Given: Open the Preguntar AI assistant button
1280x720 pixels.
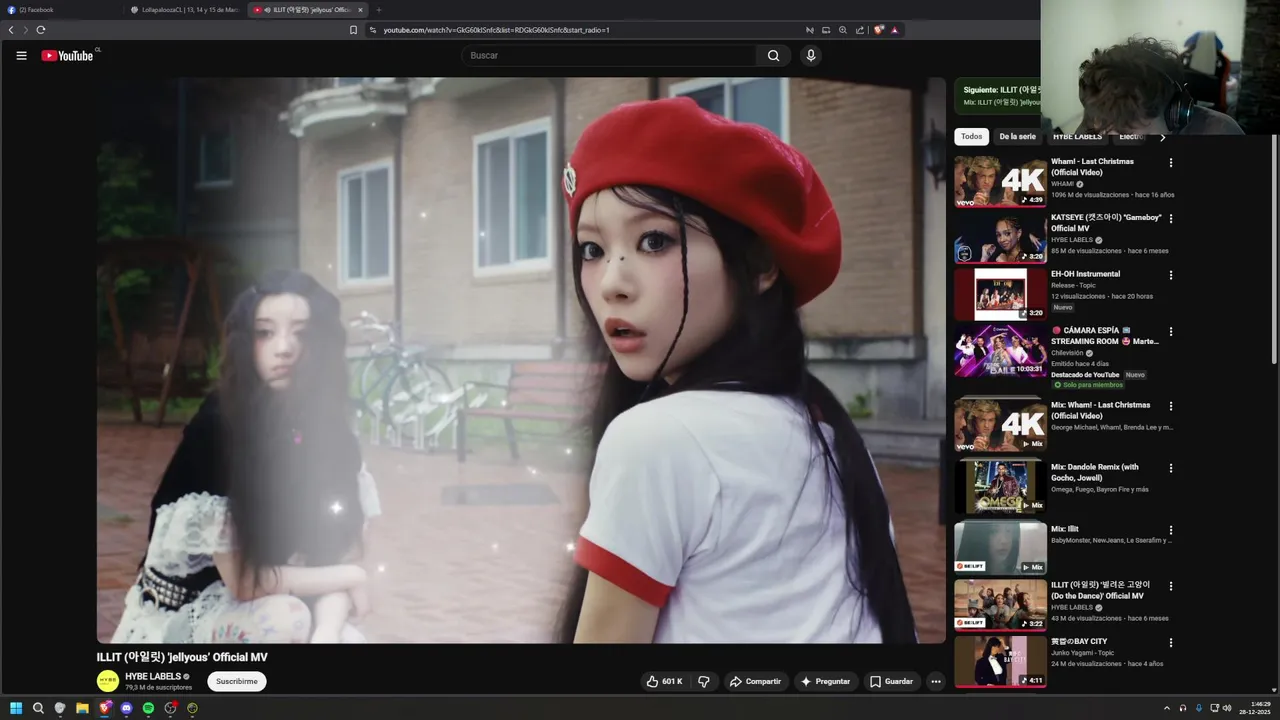Looking at the screenshot, I should pos(825,681).
